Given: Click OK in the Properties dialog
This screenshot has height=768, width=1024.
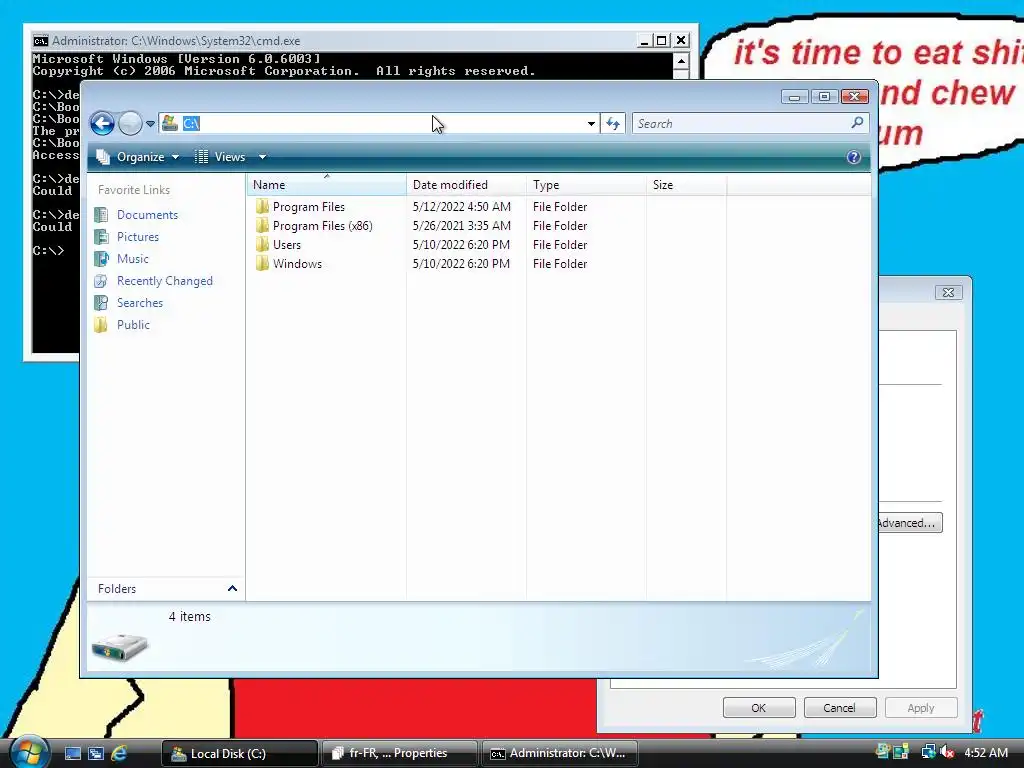Looking at the screenshot, I should coord(759,708).
